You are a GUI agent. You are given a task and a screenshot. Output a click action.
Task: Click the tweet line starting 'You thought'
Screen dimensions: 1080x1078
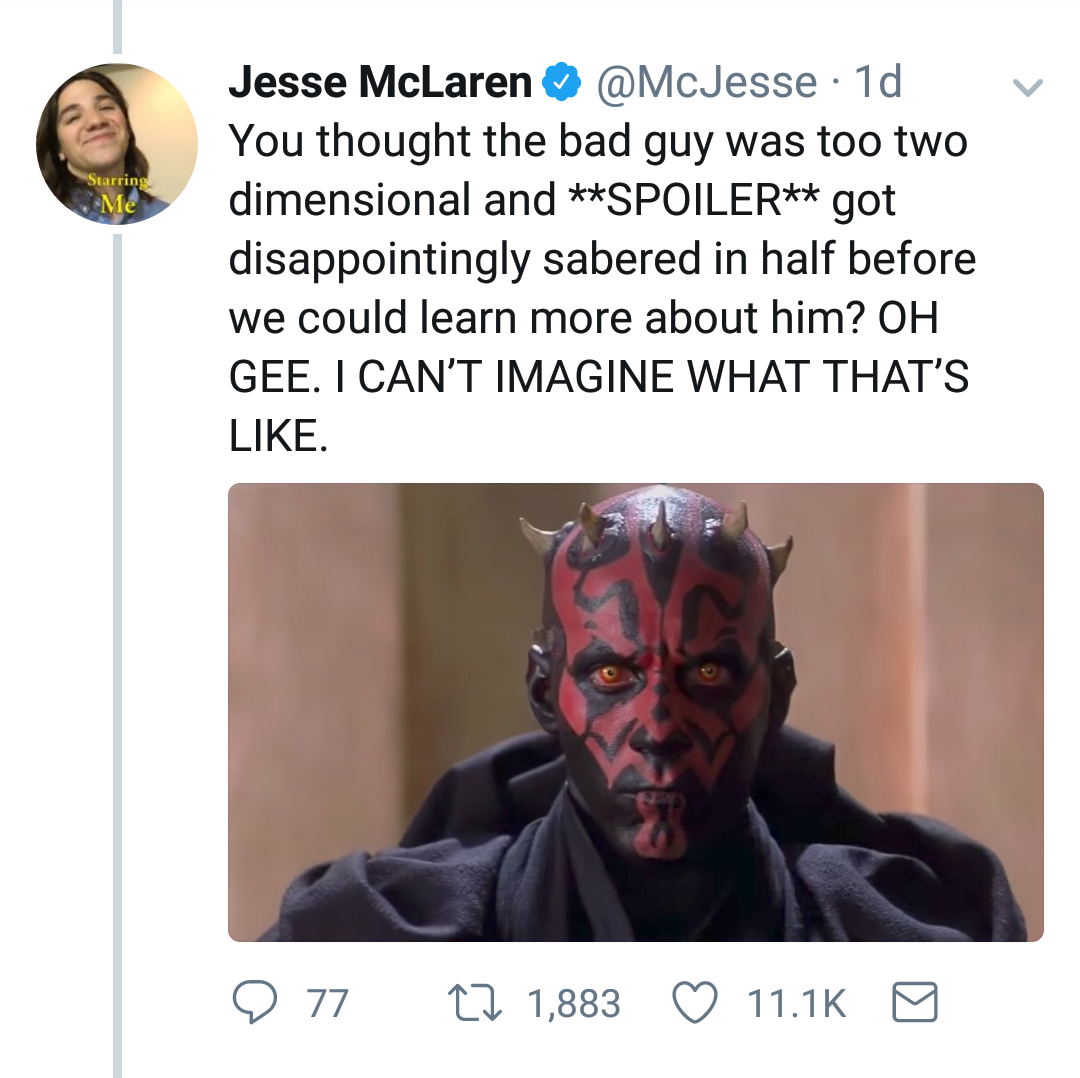click(x=598, y=141)
